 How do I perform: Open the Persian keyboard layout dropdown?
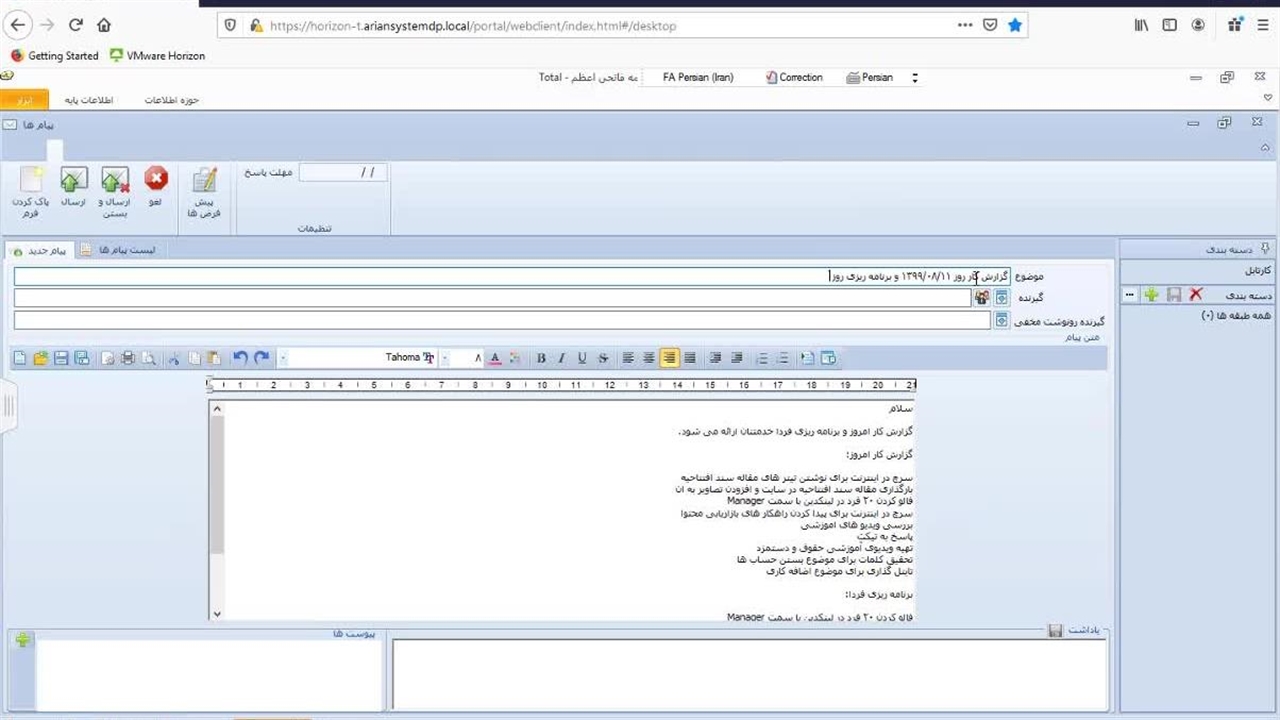(x=914, y=78)
